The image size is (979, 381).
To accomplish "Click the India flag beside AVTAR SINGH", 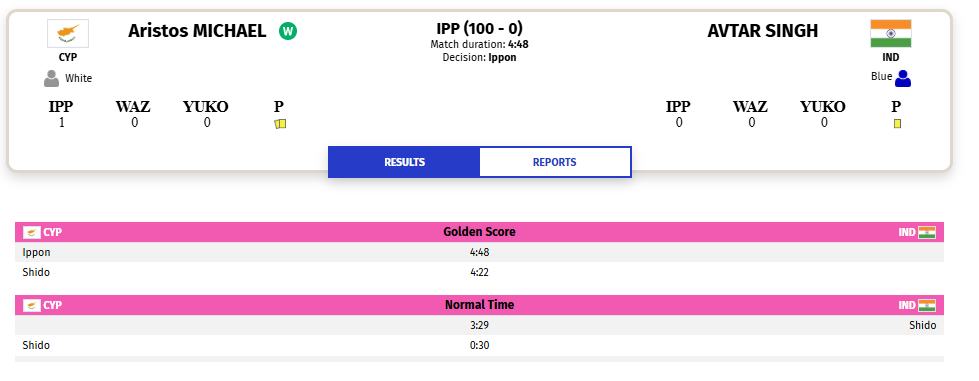I will (891, 33).
